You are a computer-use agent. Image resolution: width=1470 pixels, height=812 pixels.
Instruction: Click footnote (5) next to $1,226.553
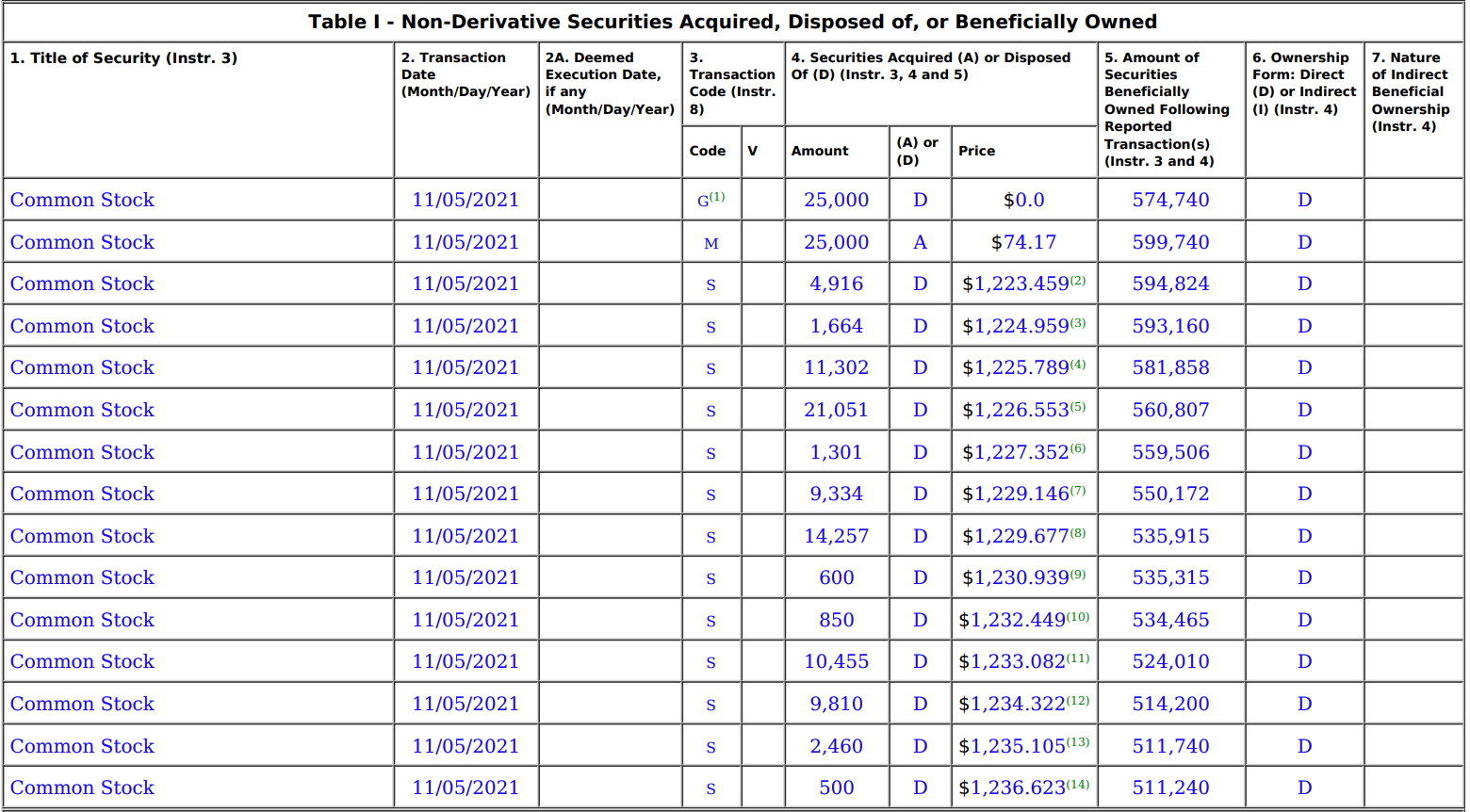click(1078, 407)
